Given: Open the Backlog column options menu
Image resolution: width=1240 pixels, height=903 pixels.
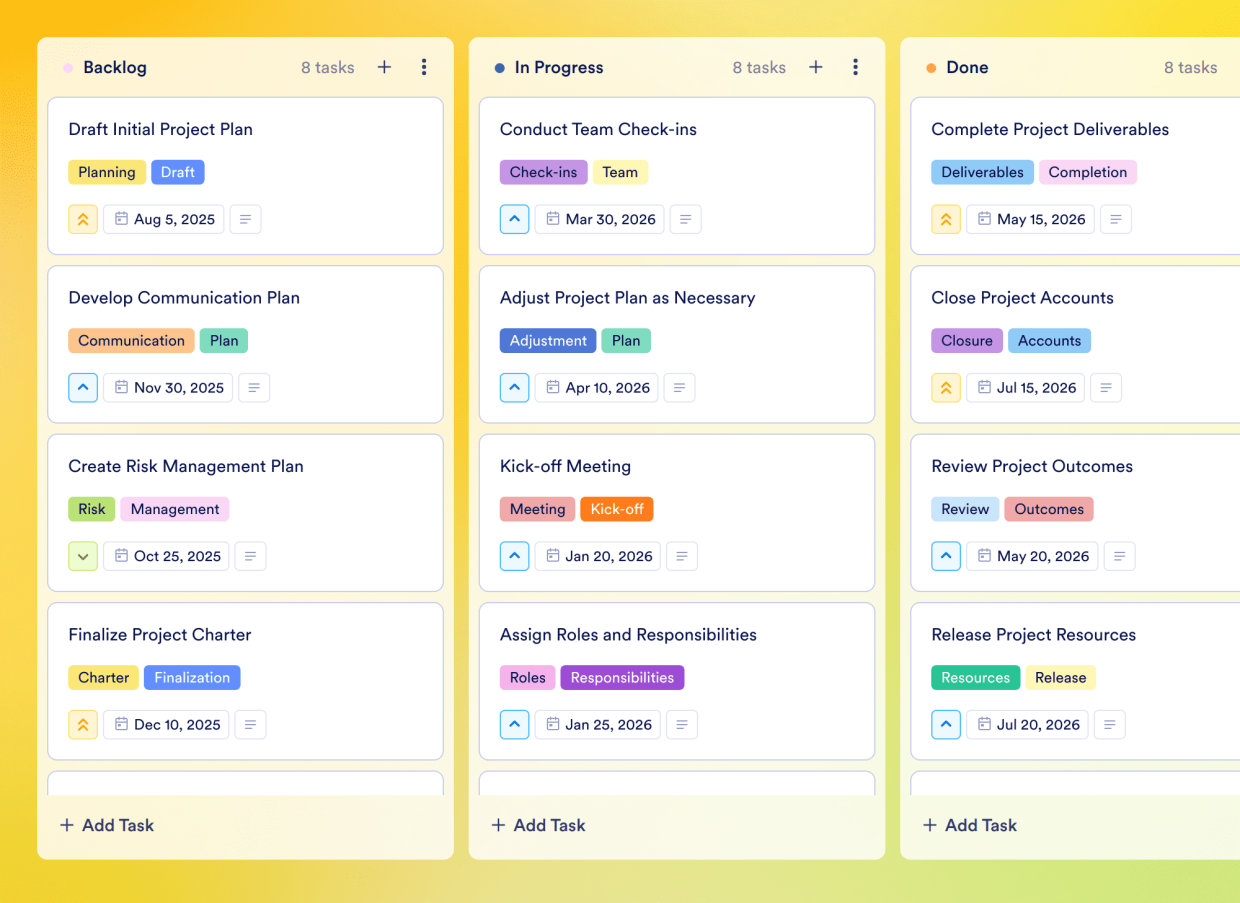Looking at the screenshot, I should coord(424,67).
